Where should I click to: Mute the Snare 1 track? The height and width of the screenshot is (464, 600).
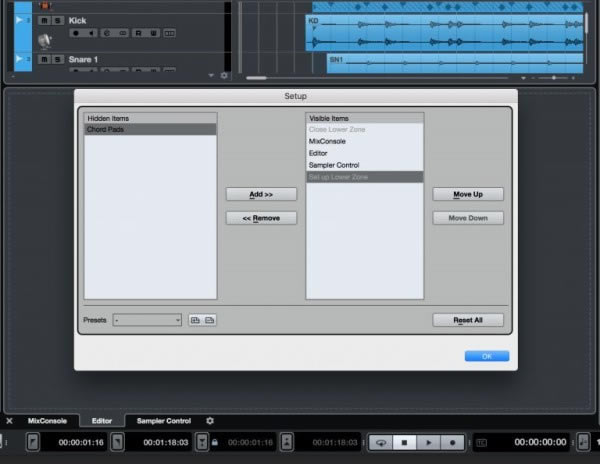[x=44, y=60]
